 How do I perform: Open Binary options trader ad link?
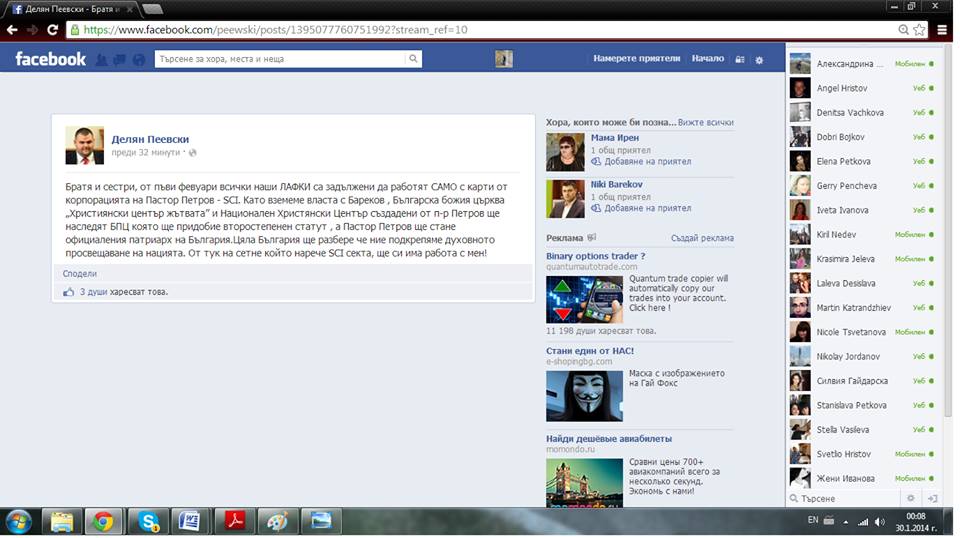click(596, 256)
